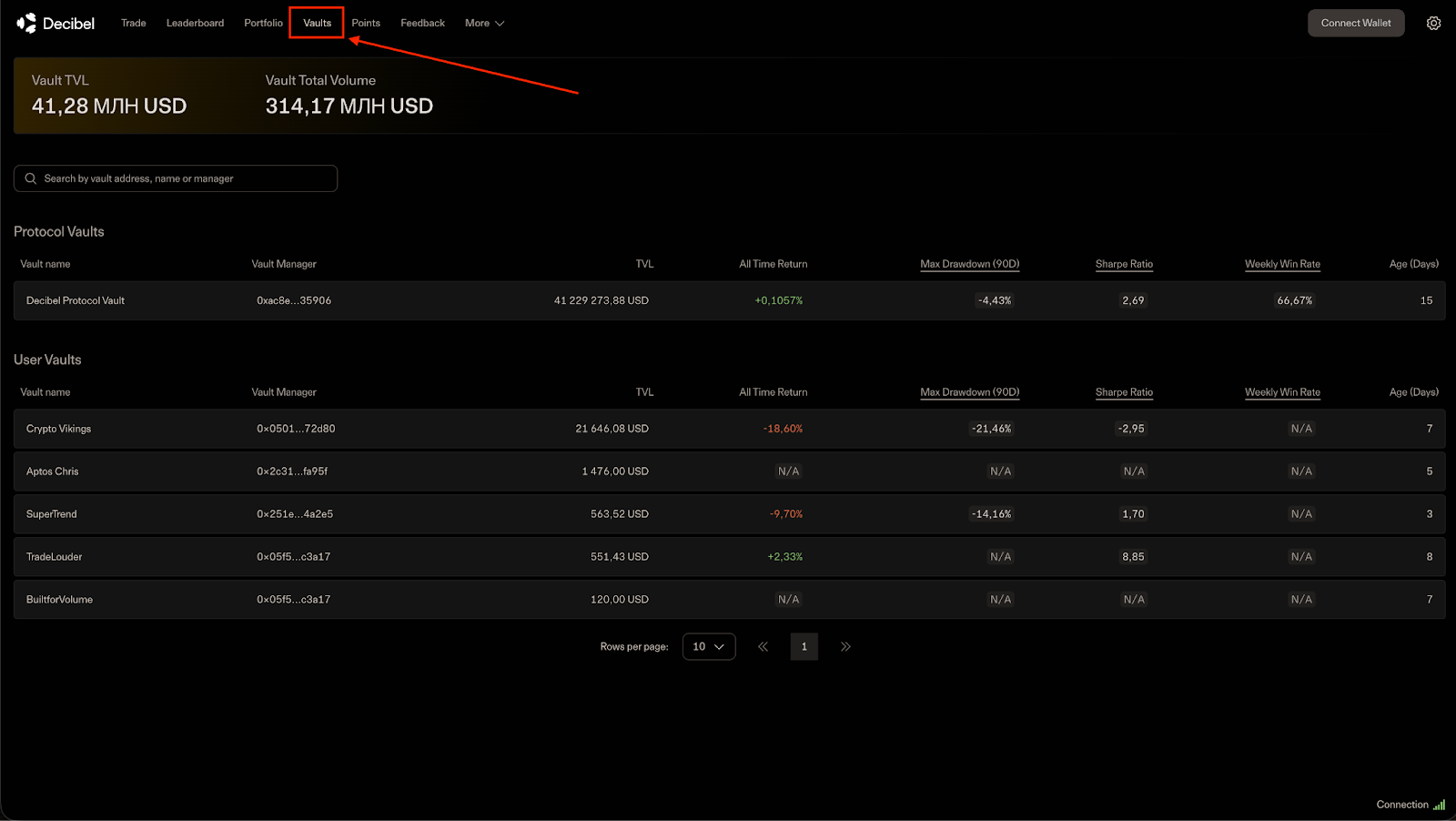Click manager address 0xac8e...35906
1456x821 pixels.
tap(294, 300)
